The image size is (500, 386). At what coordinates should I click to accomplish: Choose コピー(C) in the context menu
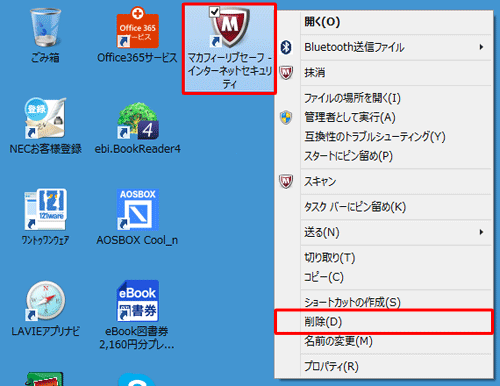click(383, 277)
